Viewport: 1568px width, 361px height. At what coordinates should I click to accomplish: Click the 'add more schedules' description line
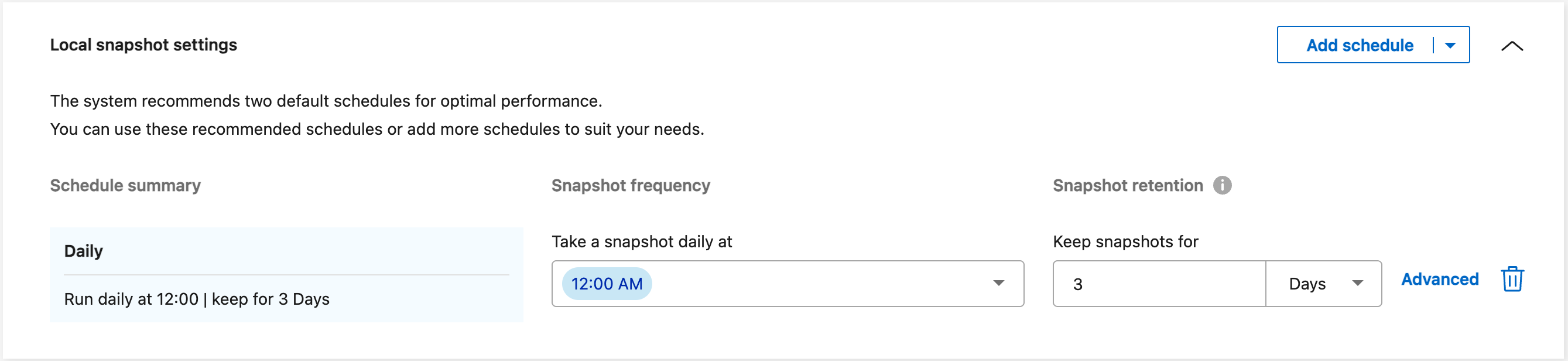pyautogui.click(x=378, y=129)
